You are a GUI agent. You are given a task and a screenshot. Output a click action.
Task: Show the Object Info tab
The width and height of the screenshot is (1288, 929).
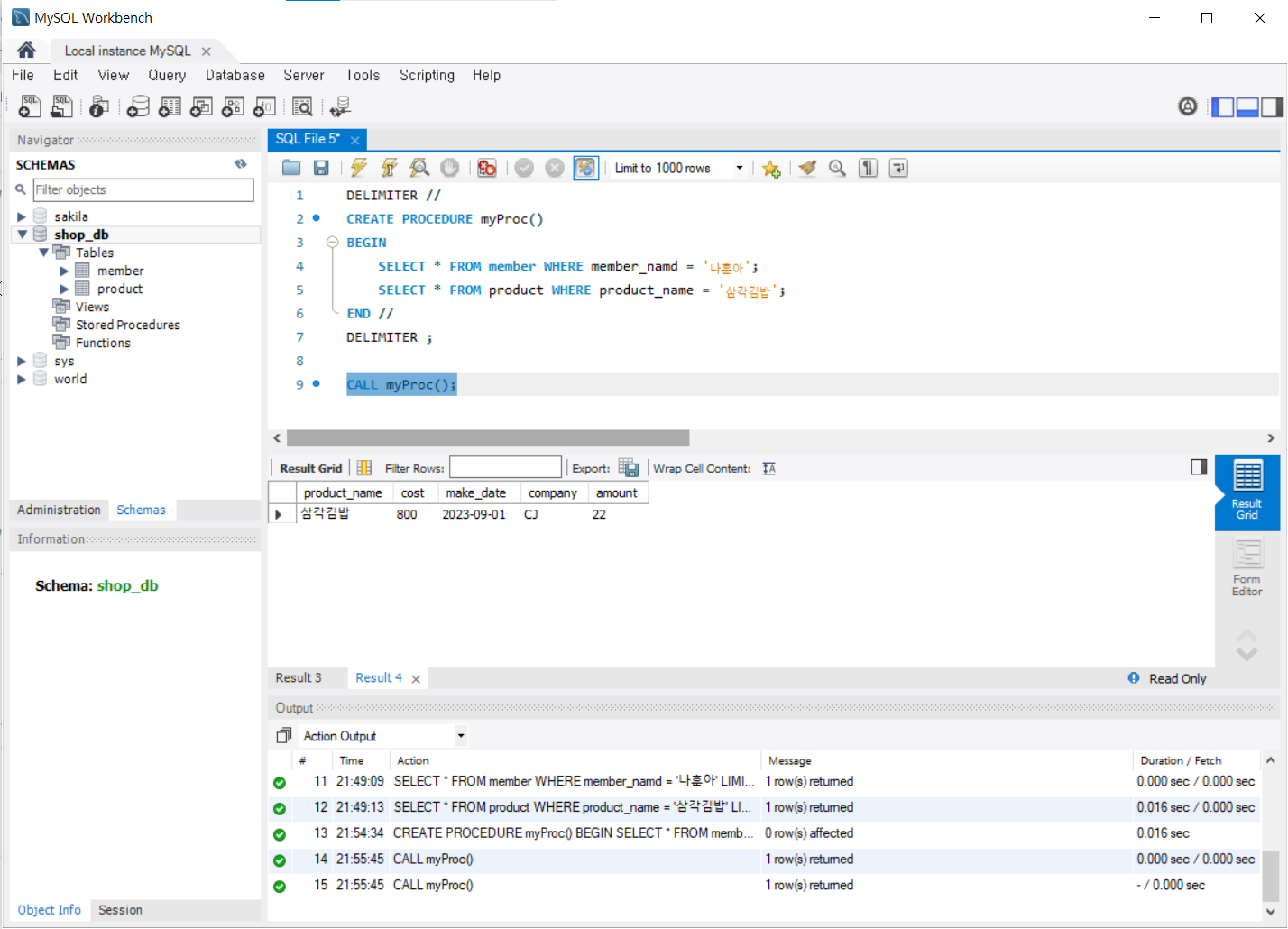pyautogui.click(x=50, y=910)
